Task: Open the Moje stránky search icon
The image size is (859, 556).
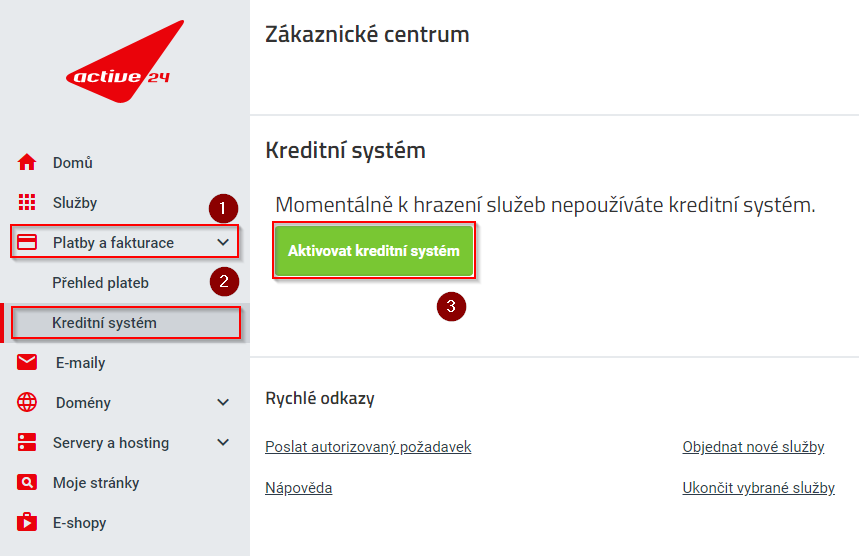Action: click(27, 482)
